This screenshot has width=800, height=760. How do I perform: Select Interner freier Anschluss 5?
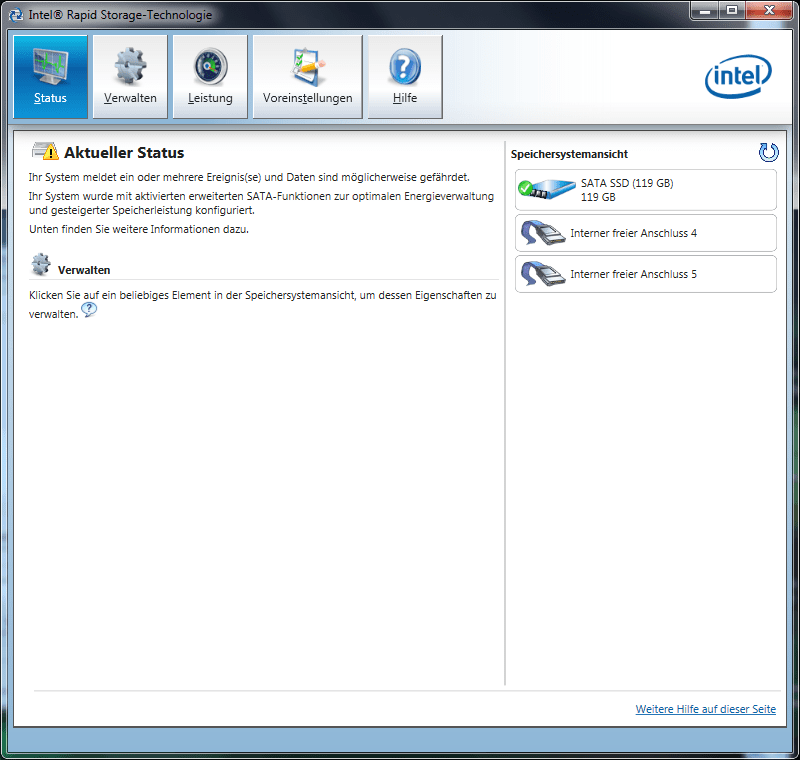[646, 274]
